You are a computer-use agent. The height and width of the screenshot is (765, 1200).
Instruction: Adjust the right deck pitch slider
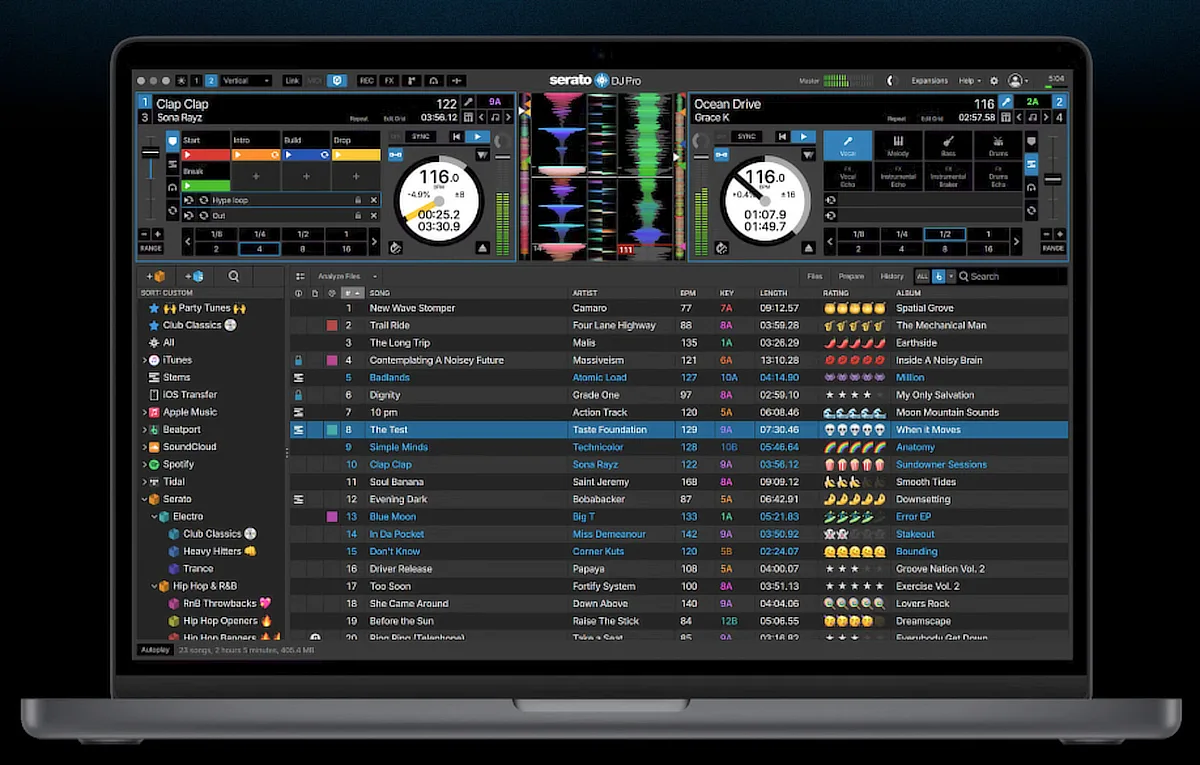point(1052,177)
